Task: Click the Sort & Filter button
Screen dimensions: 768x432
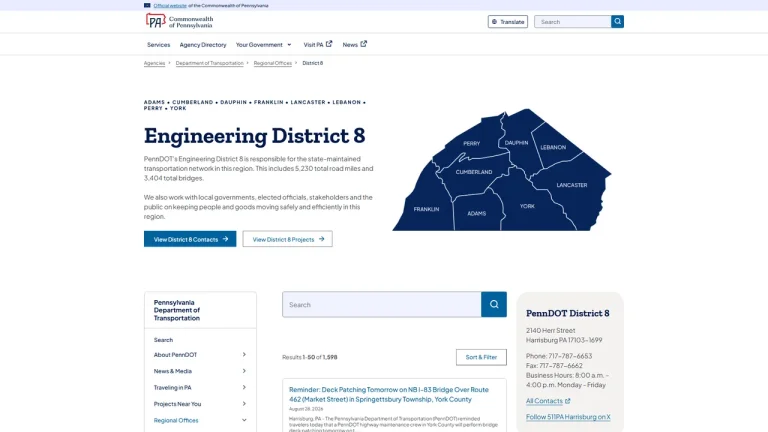Action: tap(481, 357)
